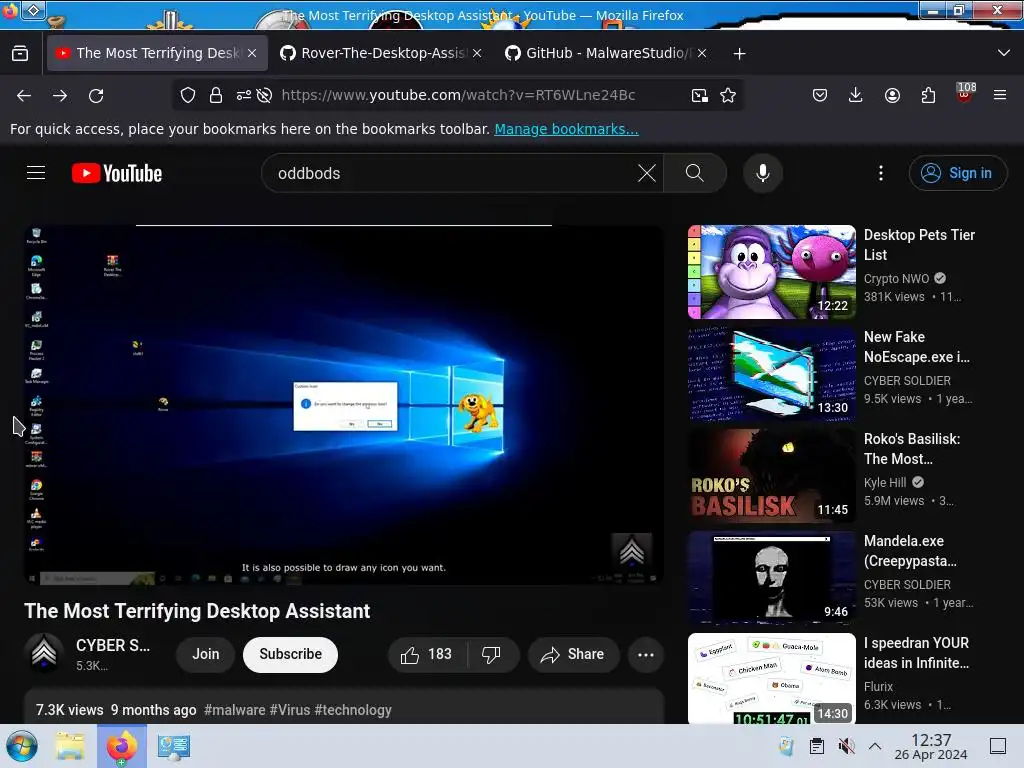Expand the list all tabs chevron

point(1004,53)
